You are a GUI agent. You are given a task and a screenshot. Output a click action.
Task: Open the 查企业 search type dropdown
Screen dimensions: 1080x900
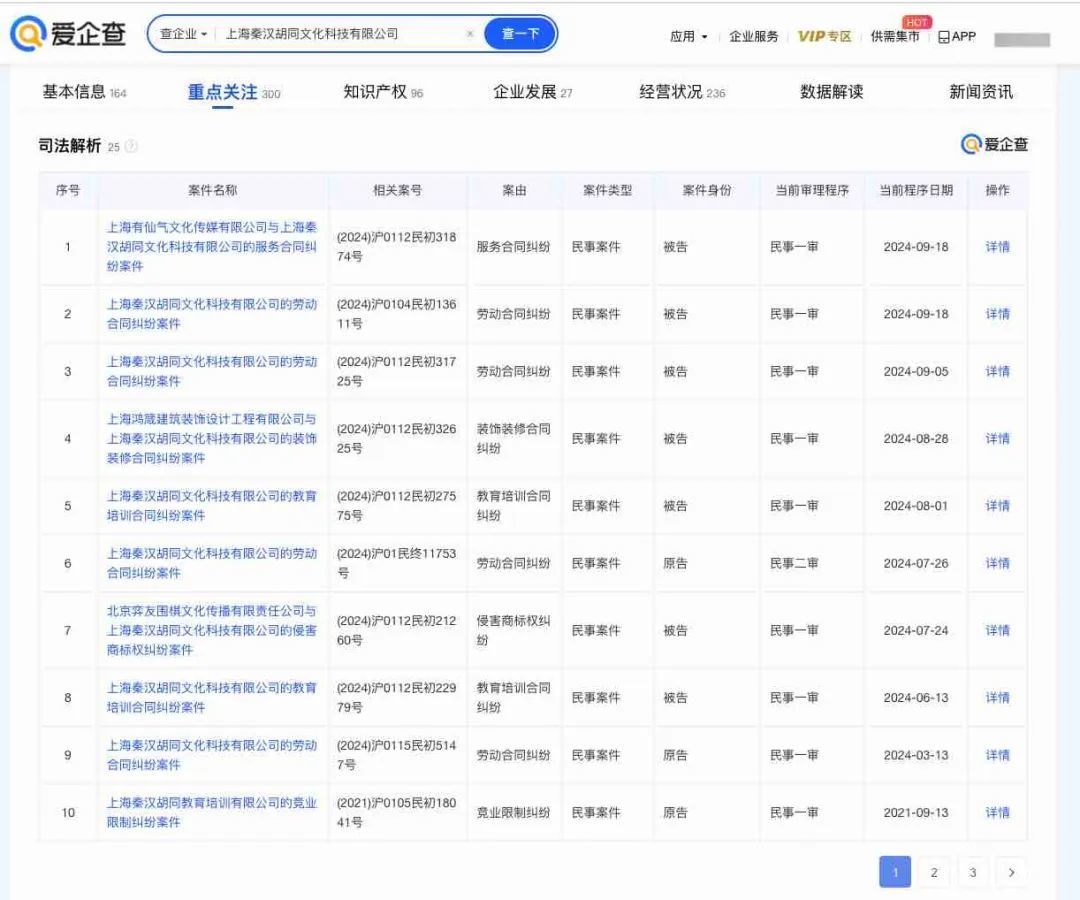183,34
